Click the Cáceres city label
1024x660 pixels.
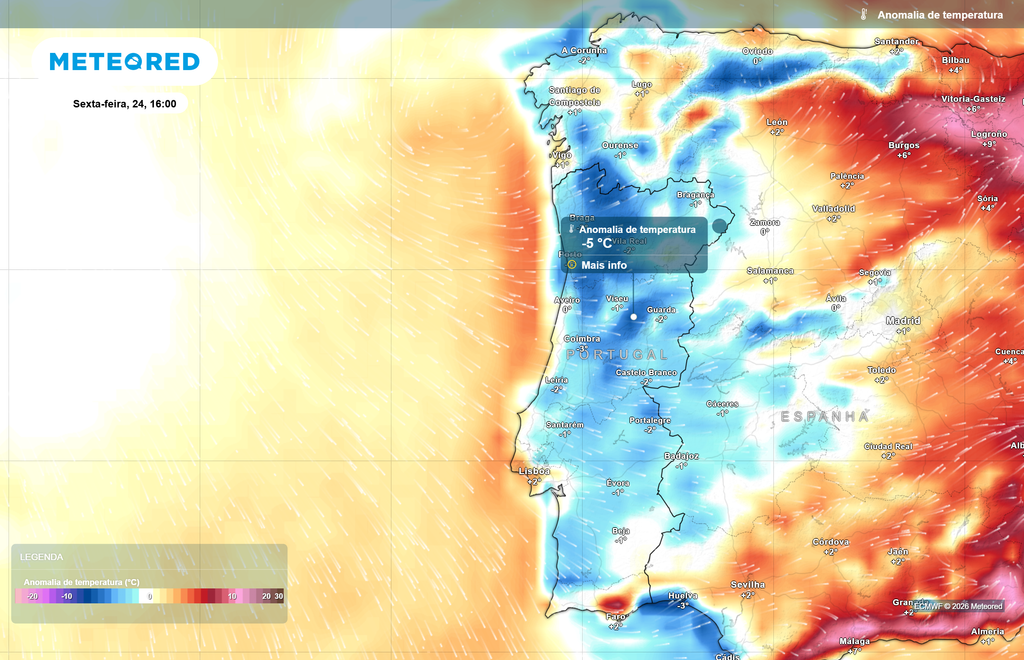point(722,404)
